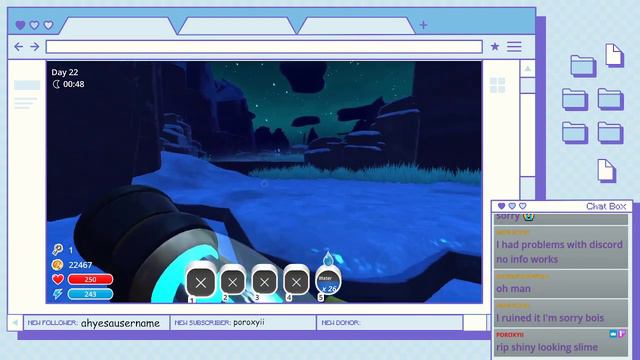Screen dimensions: 640x360
Task: Add a new tab with plus icon
Action: 423,25
